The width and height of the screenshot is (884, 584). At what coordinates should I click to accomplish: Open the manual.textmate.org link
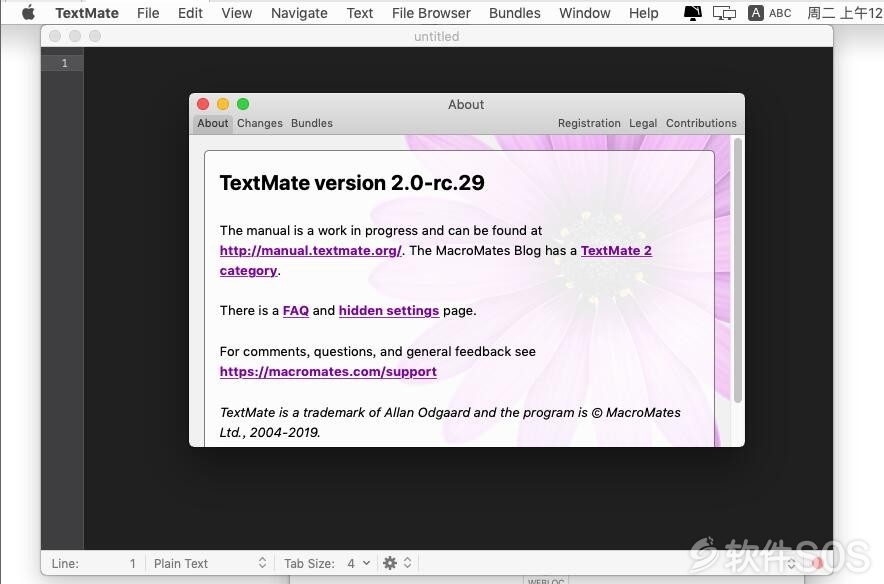coord(311,250)
